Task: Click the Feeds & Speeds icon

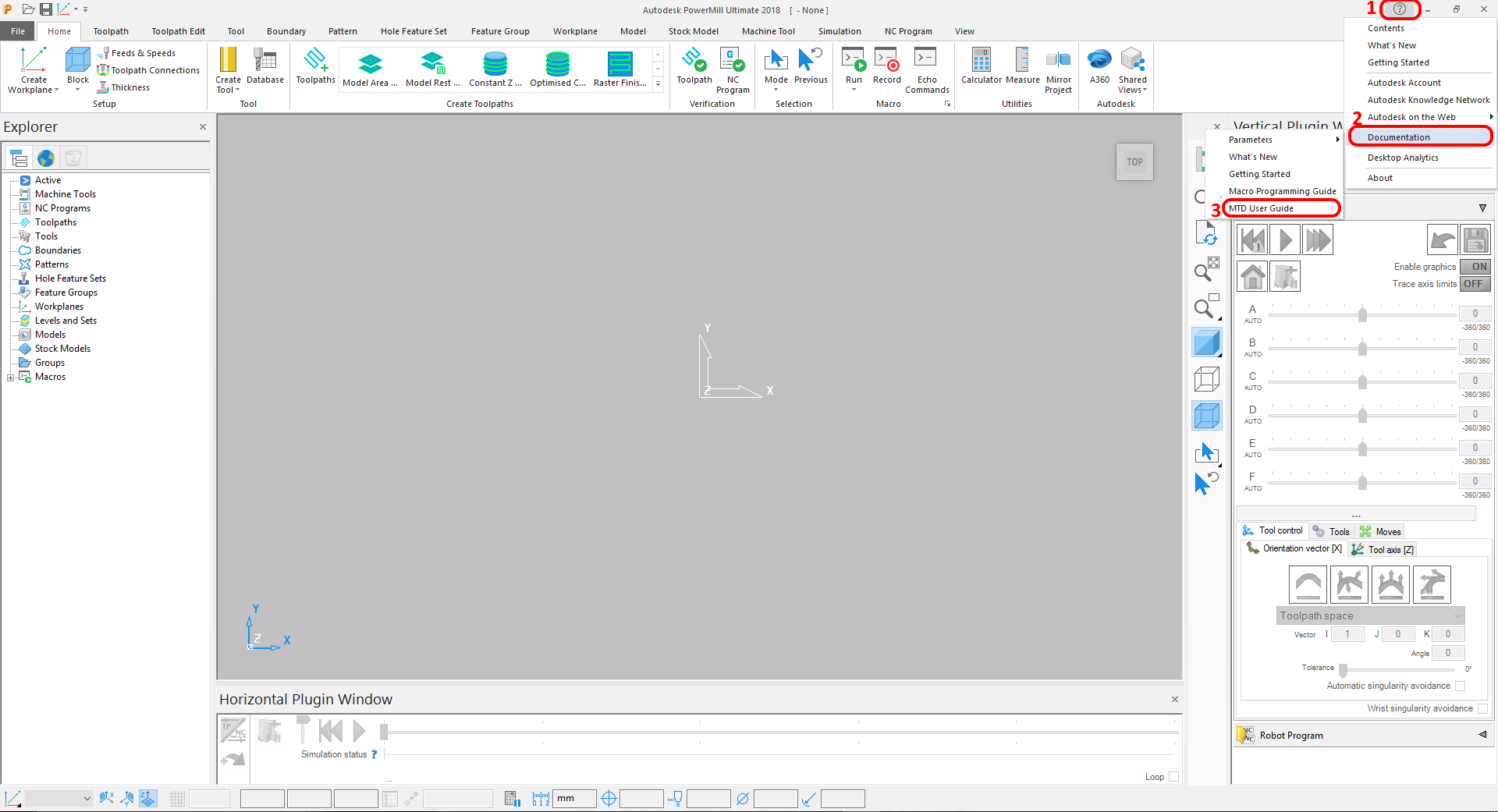Action: [104, 53]
